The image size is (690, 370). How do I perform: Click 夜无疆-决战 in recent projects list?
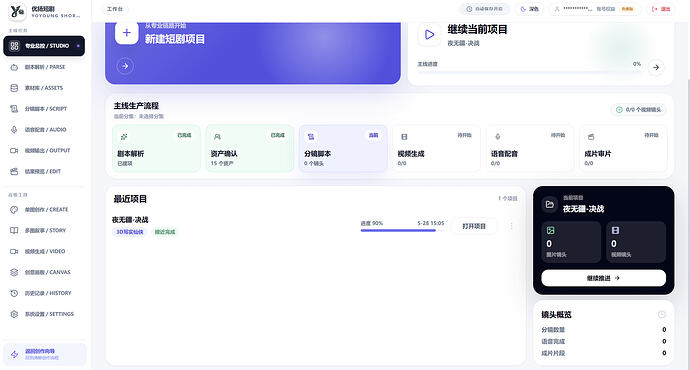coord(130,220)
